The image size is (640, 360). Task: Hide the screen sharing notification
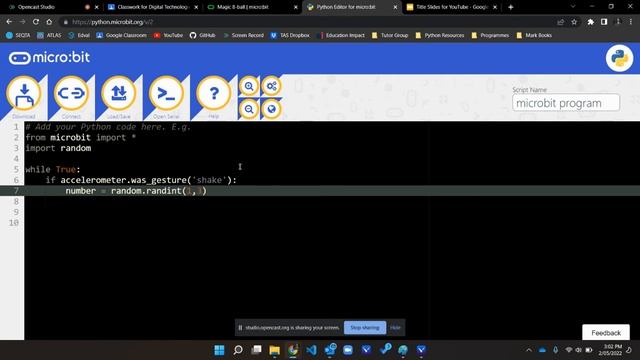(x=395, y=327)
